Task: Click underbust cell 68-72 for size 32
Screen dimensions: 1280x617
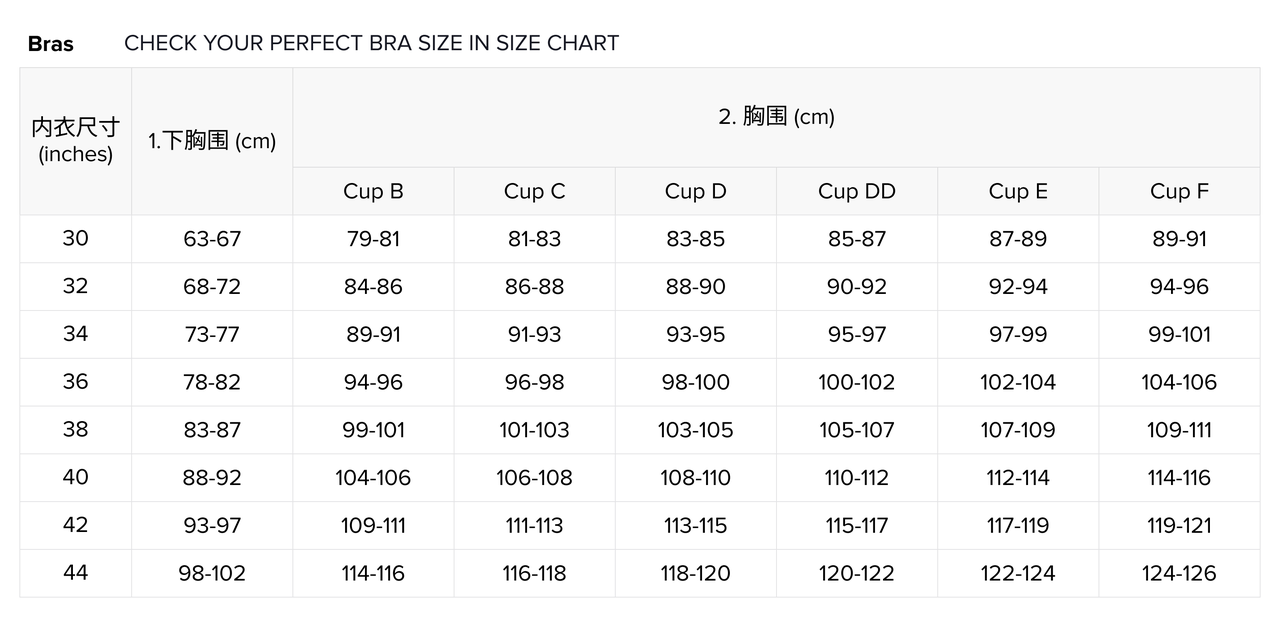Action: 212,287
